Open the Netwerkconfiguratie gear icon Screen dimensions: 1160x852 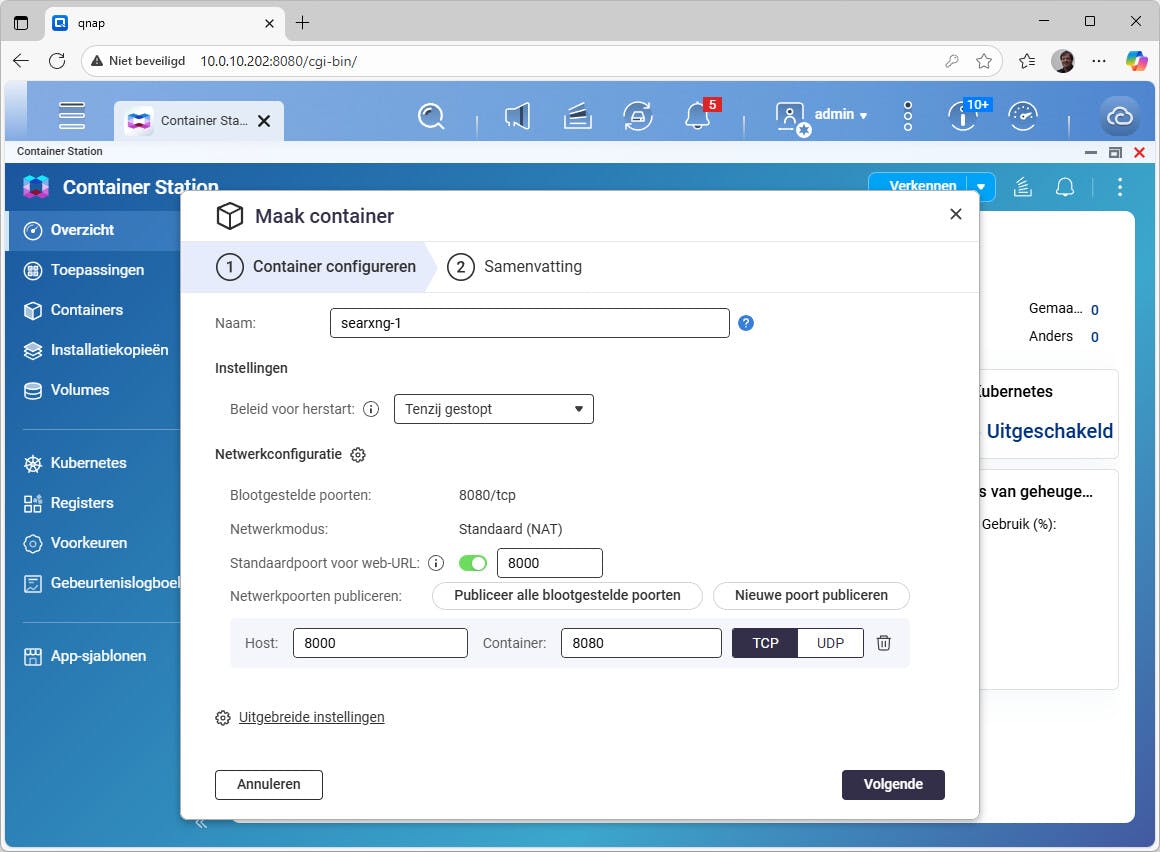tap(358, 455)
